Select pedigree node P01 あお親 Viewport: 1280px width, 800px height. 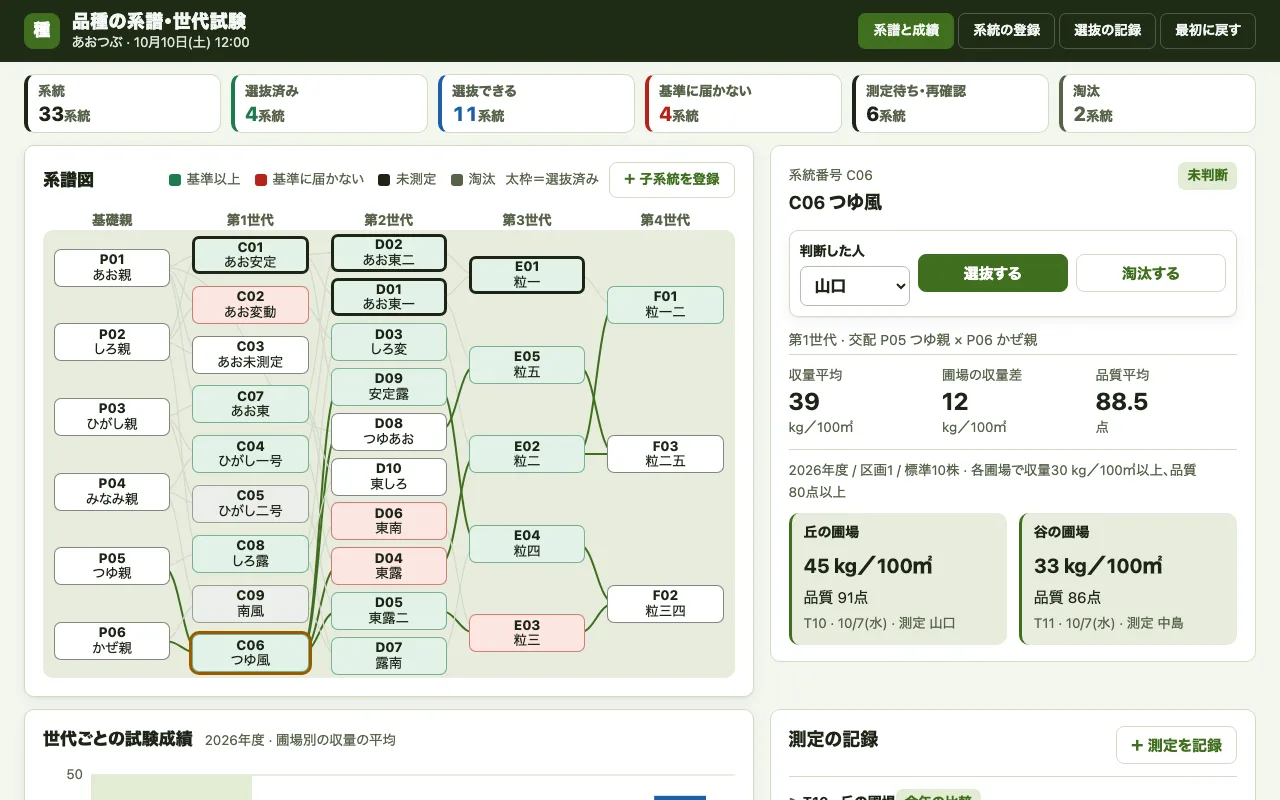pyautogui.click(x=112, y=268)
